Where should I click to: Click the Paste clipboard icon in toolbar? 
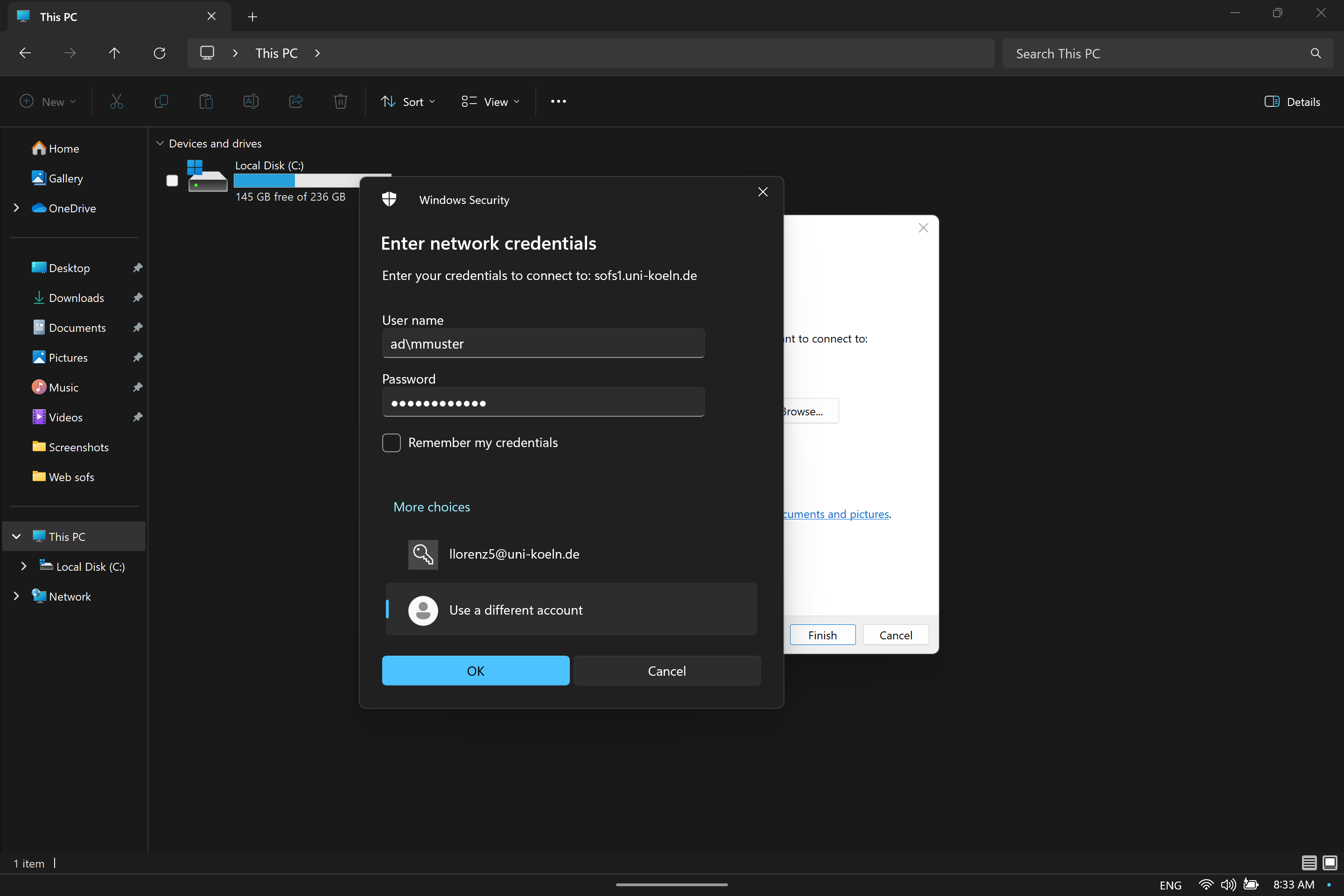[x=206, y=102]
